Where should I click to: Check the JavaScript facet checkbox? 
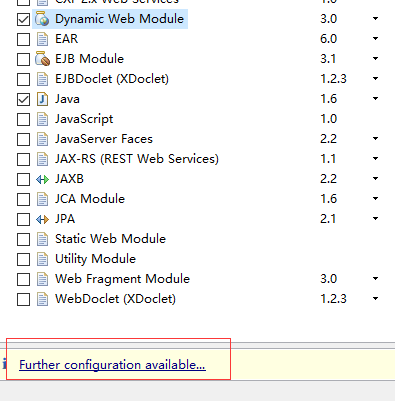(x=23, y=119)
